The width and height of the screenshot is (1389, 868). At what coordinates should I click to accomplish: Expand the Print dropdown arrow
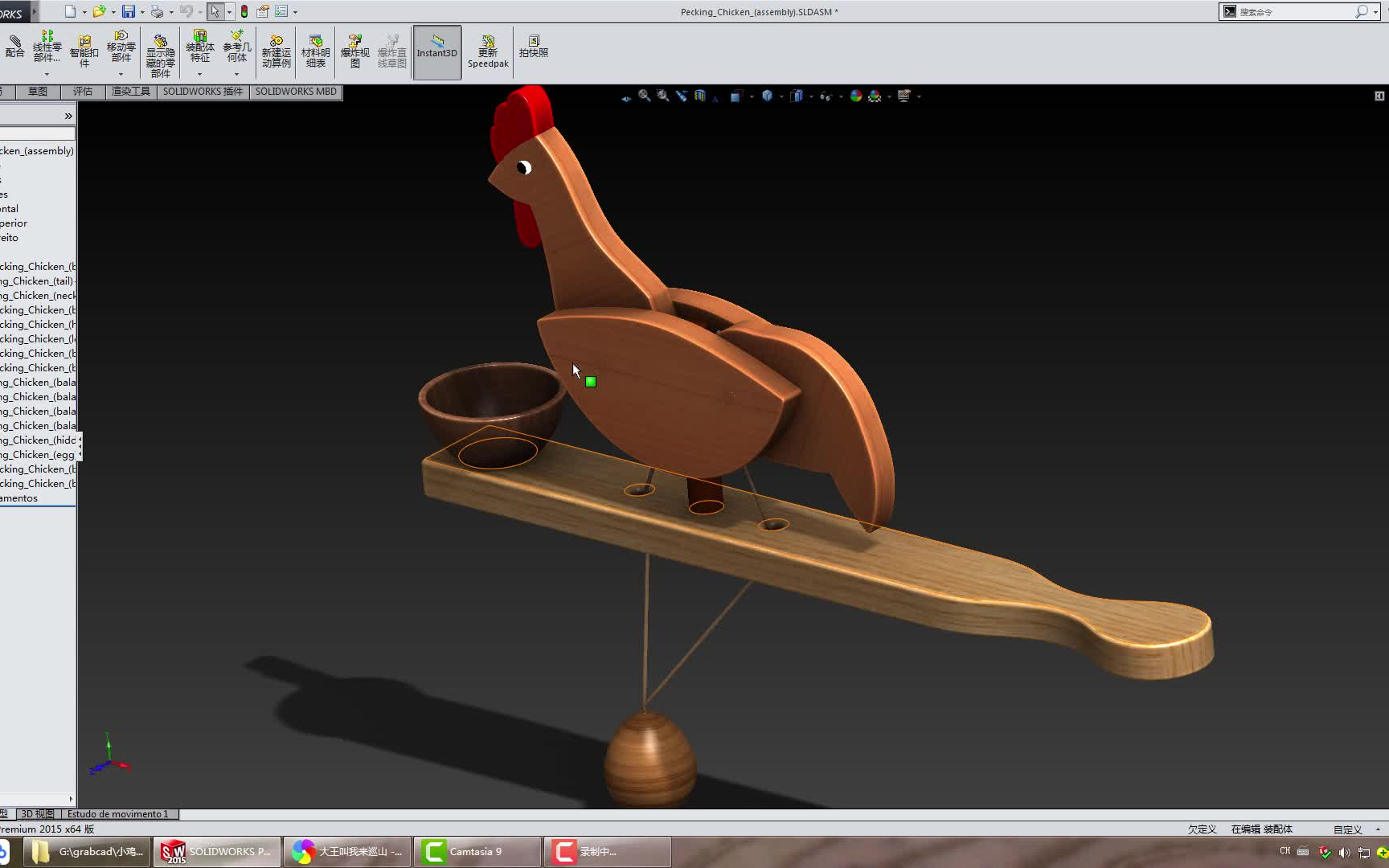coord(171,12)
